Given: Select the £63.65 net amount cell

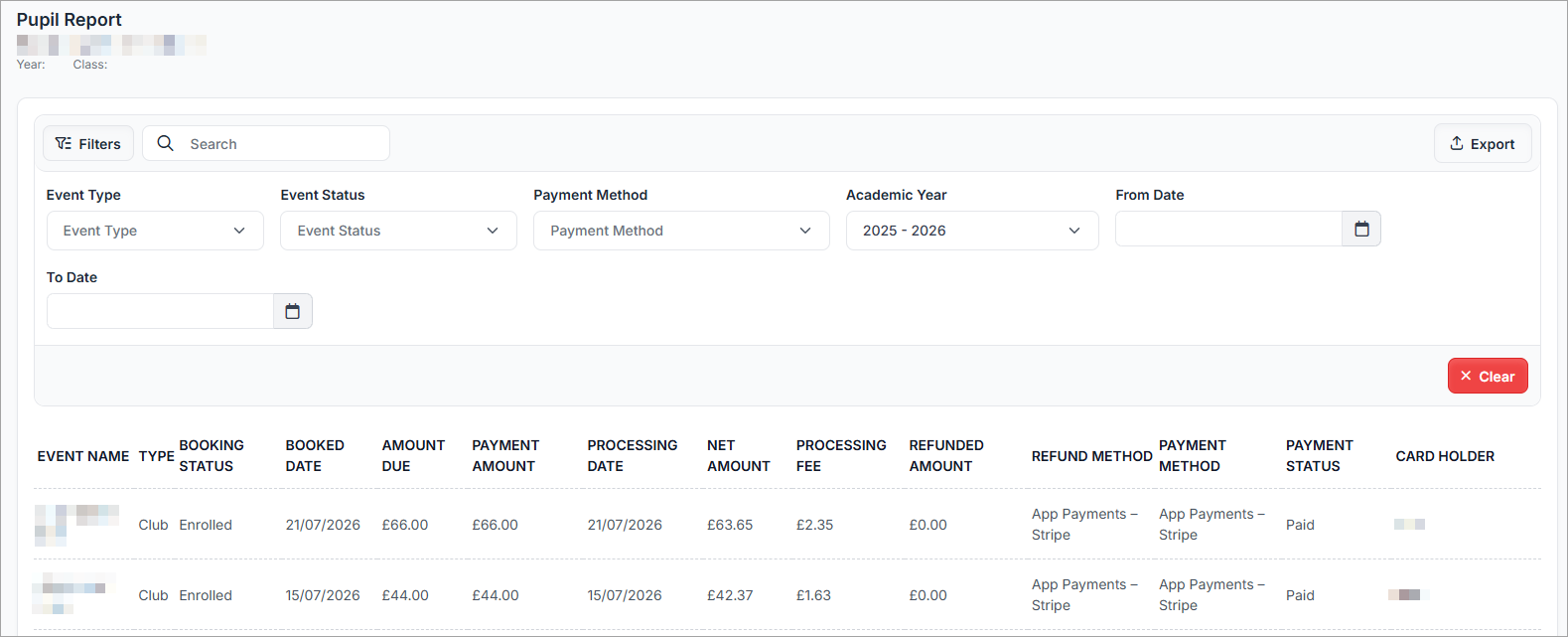Looking at the screenshot, I should (730, 525).
